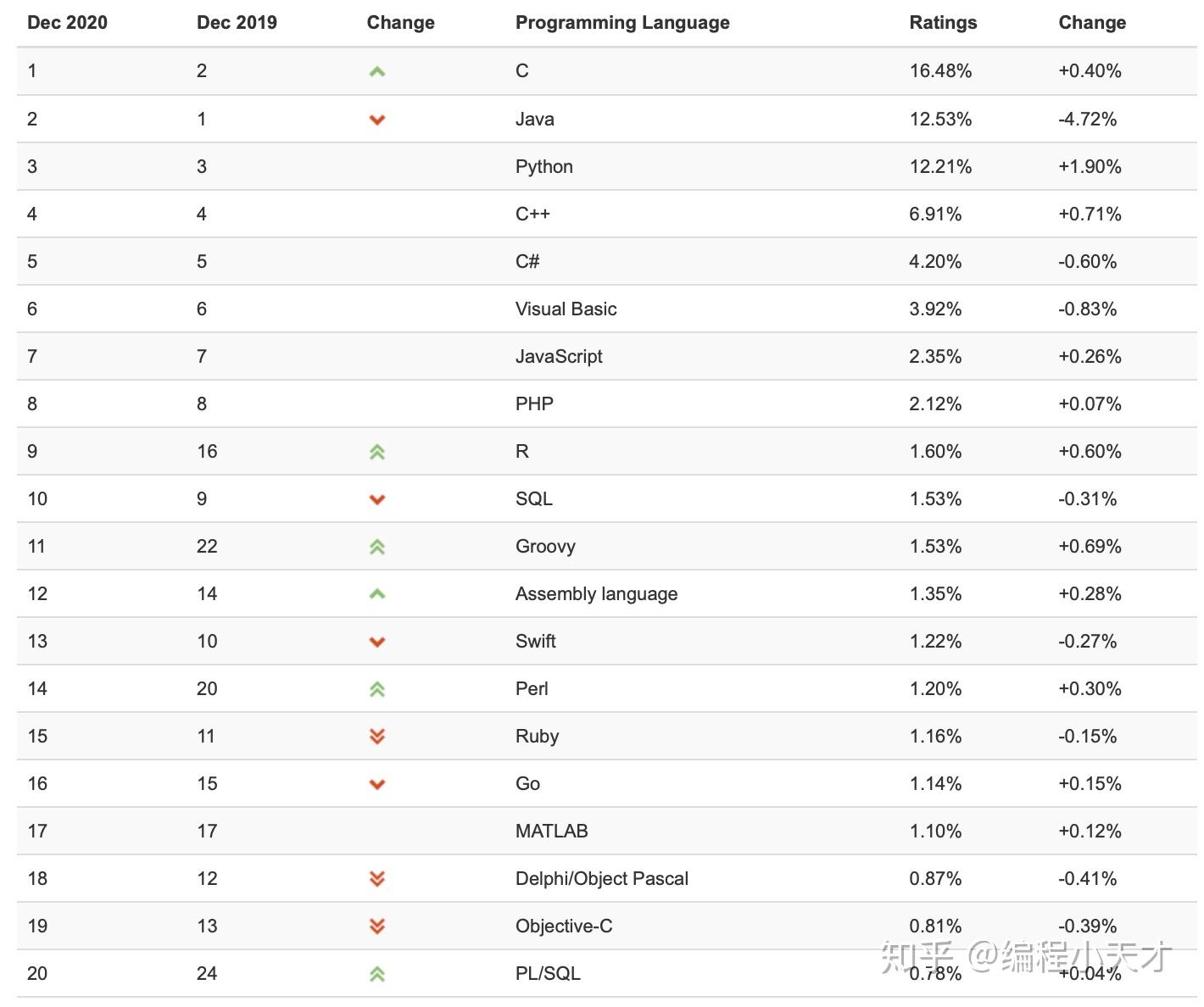Click the double red arrow beside Delphi/Object Pascal
Image resolution: width=1204 pixels, height=1007 pixels.
[x=377, y=879]
